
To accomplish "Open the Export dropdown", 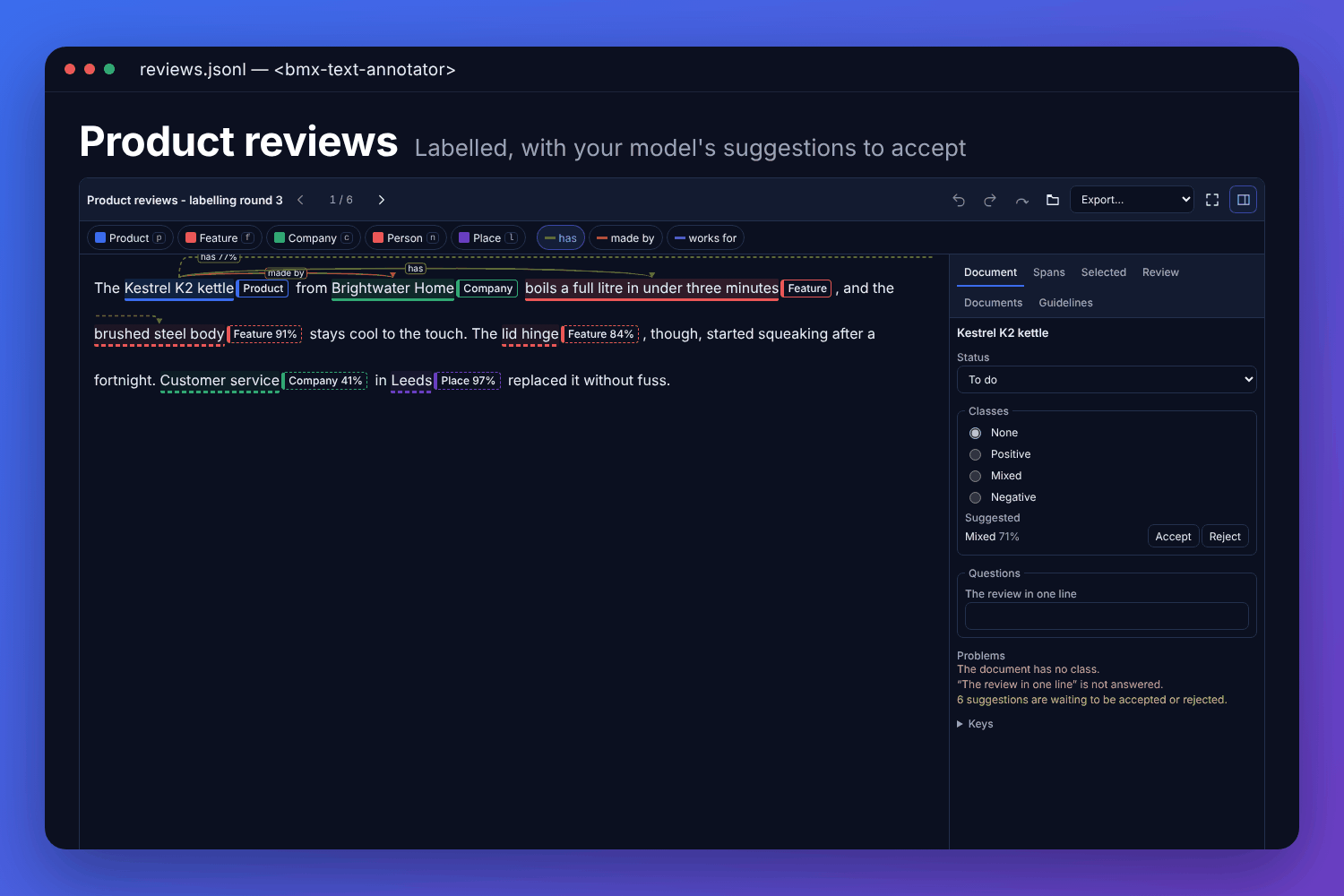I will [x=1133, y=200].
